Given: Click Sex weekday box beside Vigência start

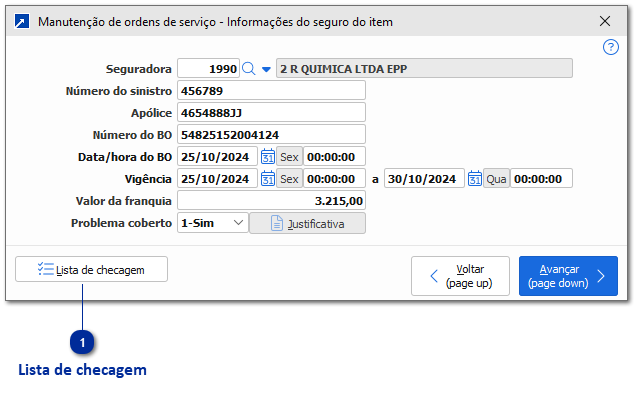Looking at the screenshot, I should click(289, 179).
